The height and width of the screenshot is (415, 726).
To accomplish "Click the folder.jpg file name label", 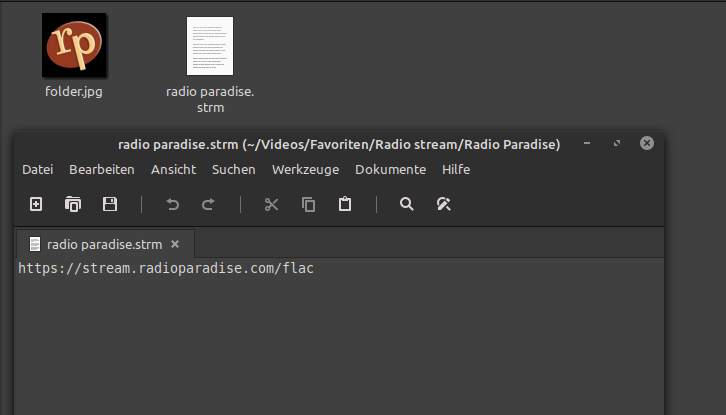I will pos(74,92).
